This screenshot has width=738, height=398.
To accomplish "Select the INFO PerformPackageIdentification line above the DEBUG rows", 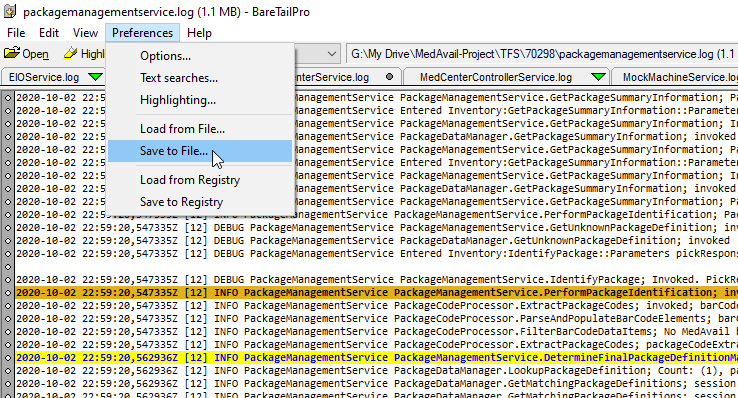I will pos(377,215).
